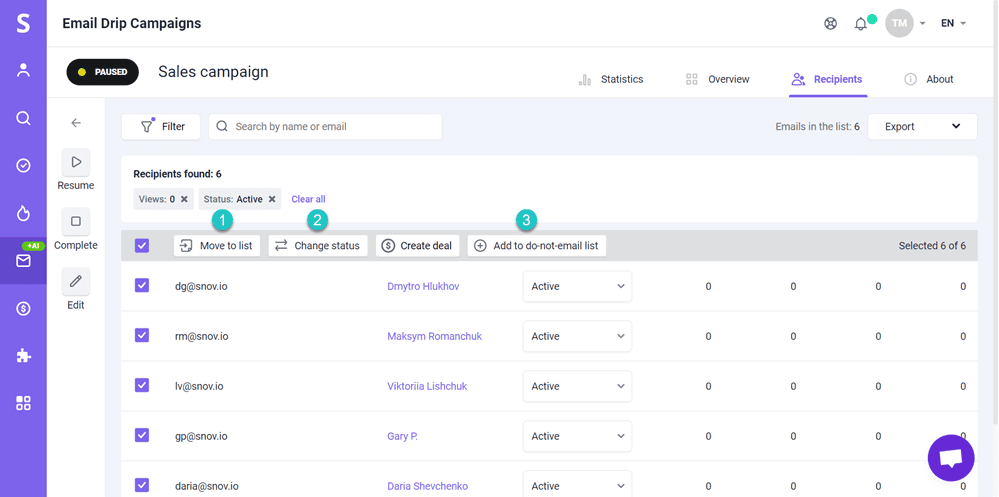Click the Move to list button
The image size is (999, 497).
coord(216,246)
